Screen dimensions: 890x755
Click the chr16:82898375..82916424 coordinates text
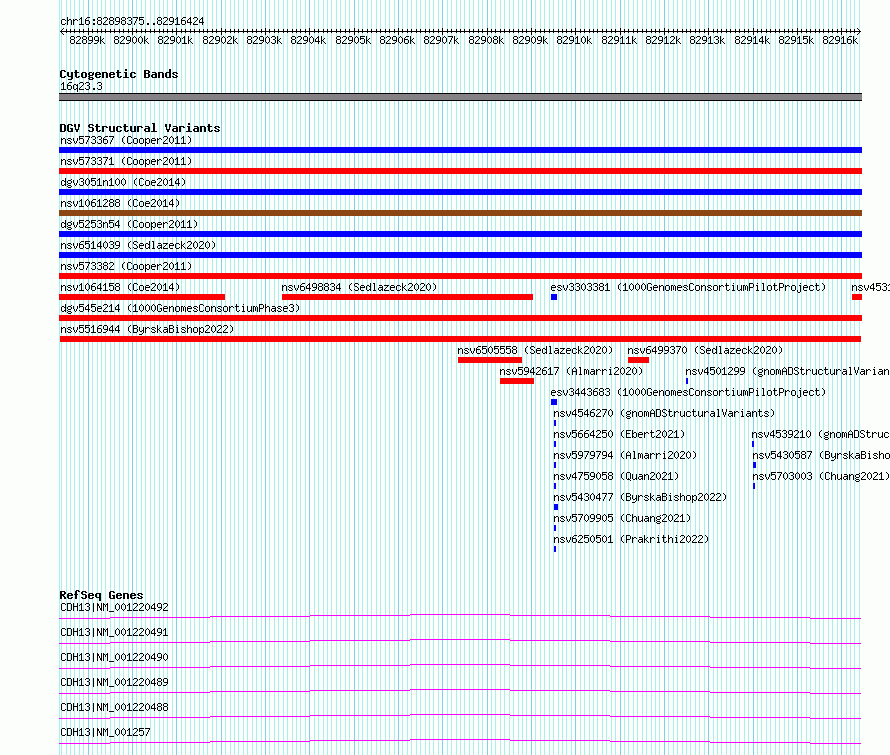pyautogui.click(x=132, y=22)
